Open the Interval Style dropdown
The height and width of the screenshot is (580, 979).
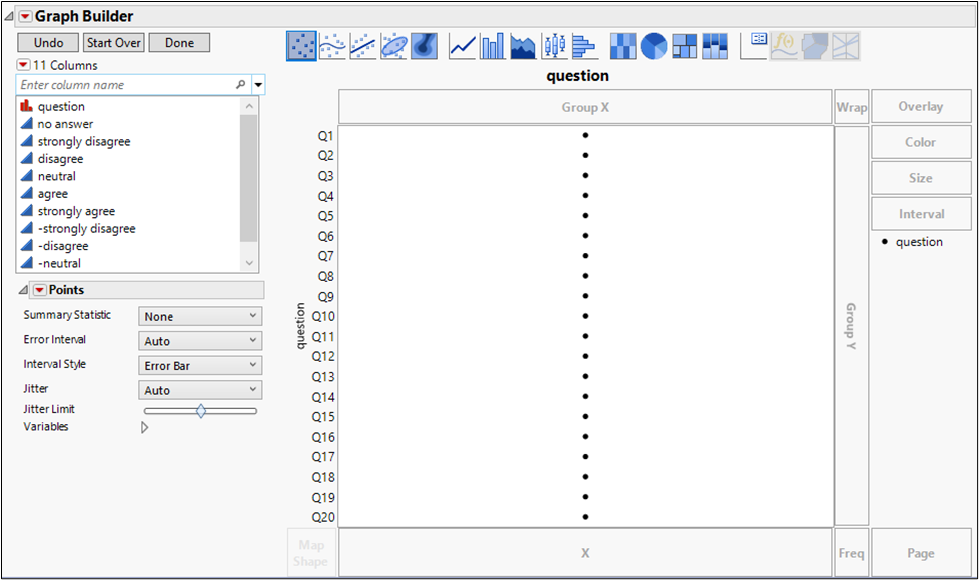coord(200,365)
